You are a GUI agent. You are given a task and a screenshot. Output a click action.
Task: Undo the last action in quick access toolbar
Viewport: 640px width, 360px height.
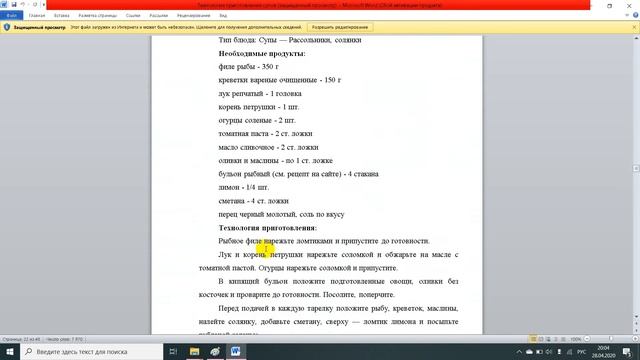[23, 4]
